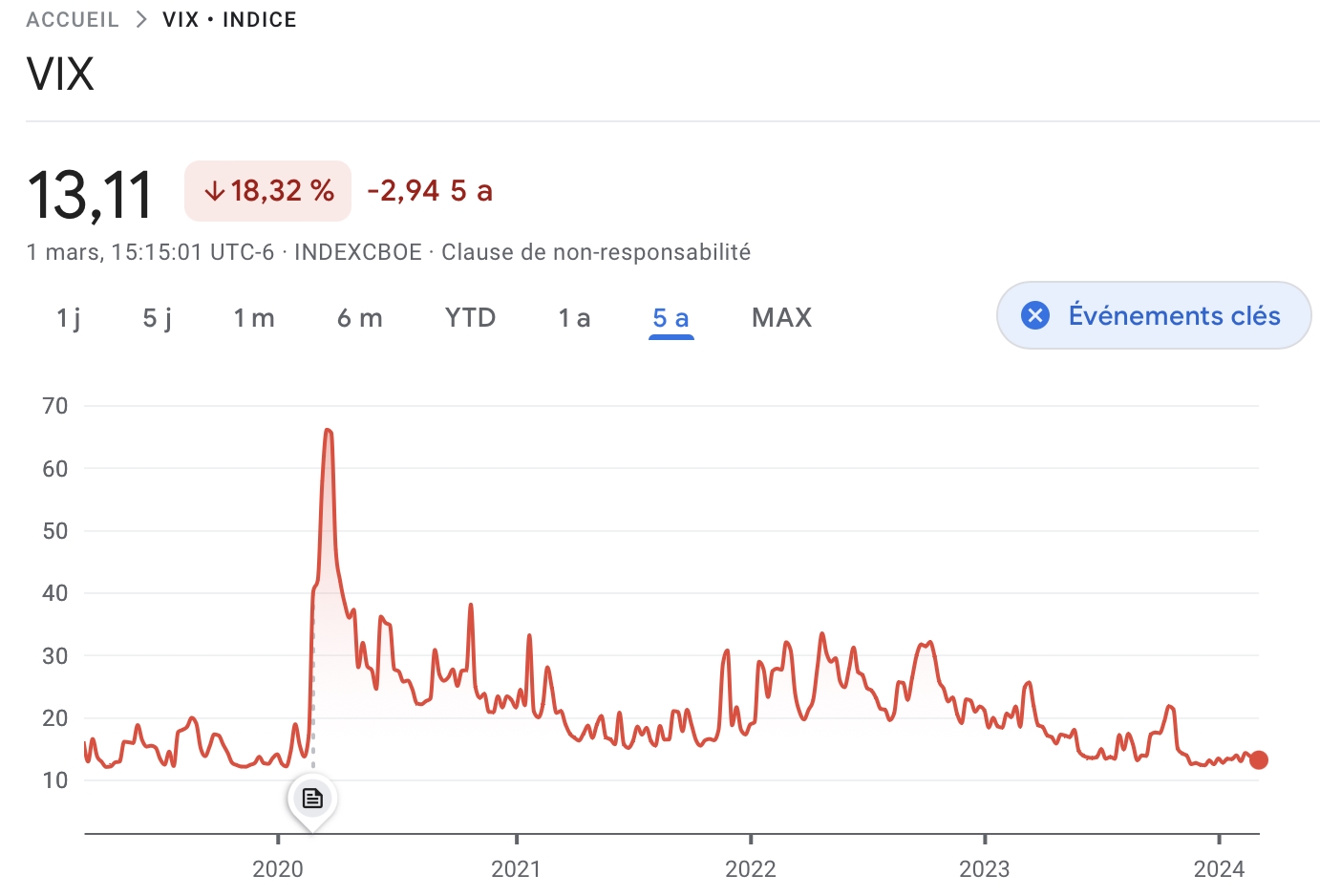Click the ACCUEIL breadcrumb link
This screenshot has height=896, width=1320.
coord(73,20)
